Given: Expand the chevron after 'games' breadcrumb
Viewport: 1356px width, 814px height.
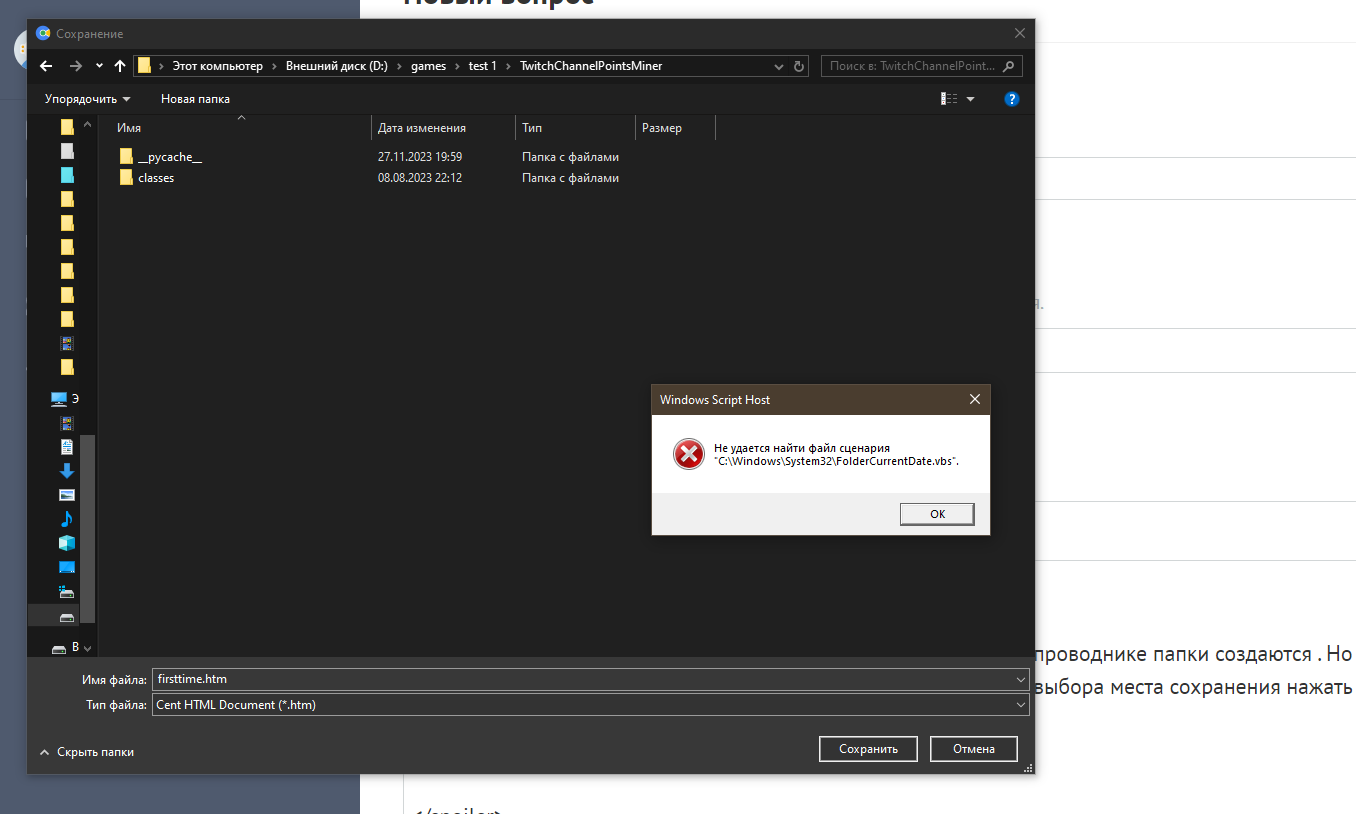Looking at the screenshot, I should pyautogui.click(x=458, y=66).
